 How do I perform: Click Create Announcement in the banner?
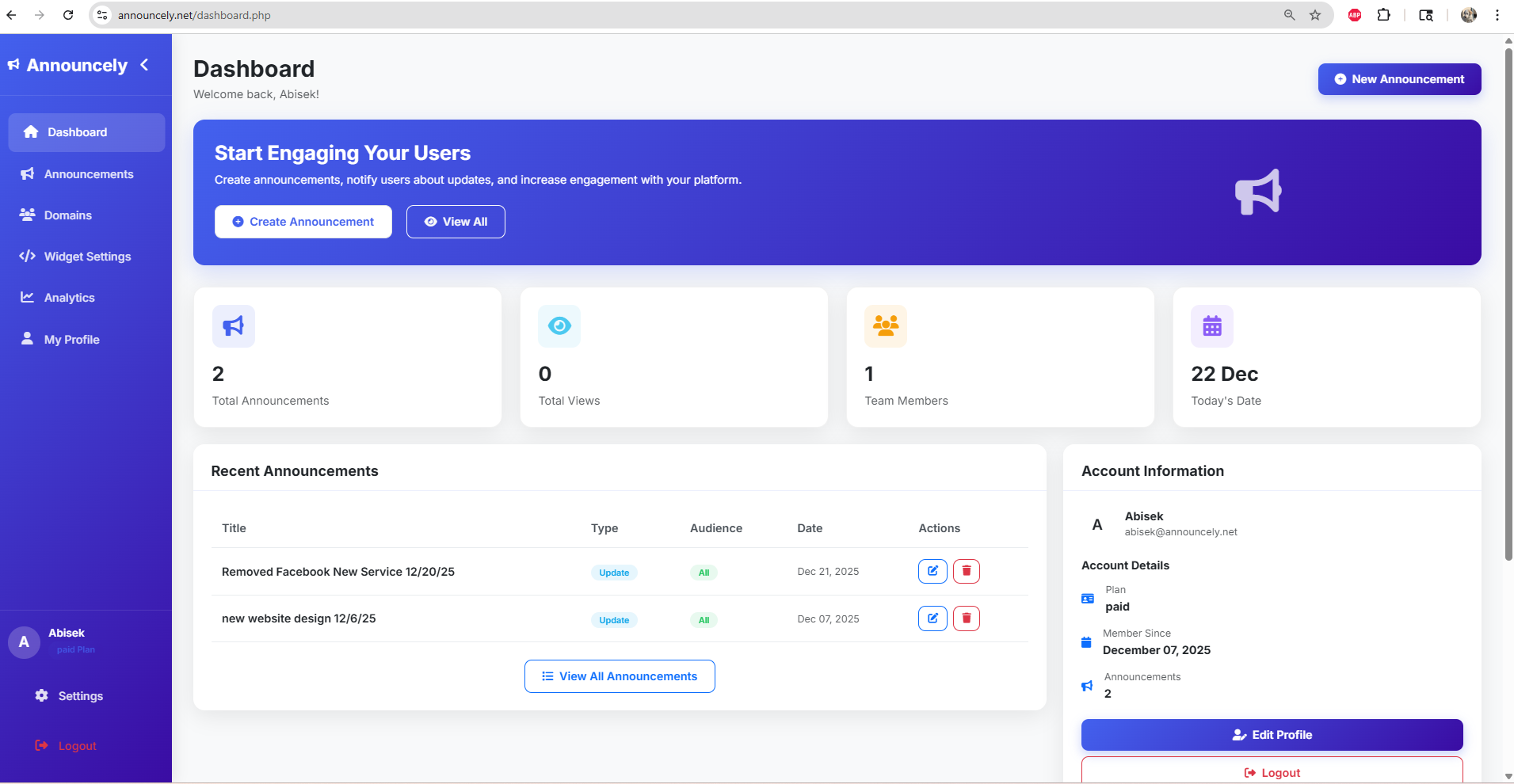[x=303, y=222]
